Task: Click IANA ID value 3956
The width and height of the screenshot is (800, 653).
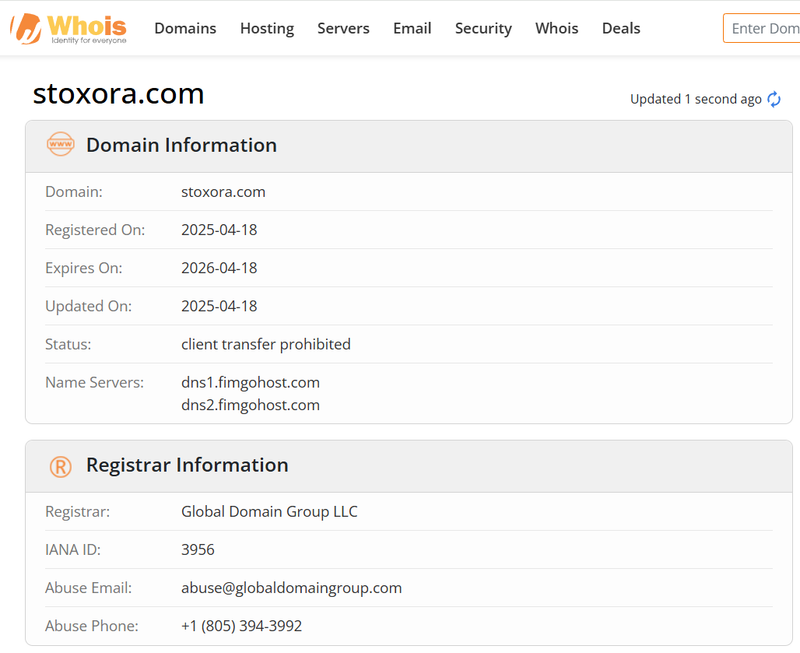Action: (x=198, y=549)
